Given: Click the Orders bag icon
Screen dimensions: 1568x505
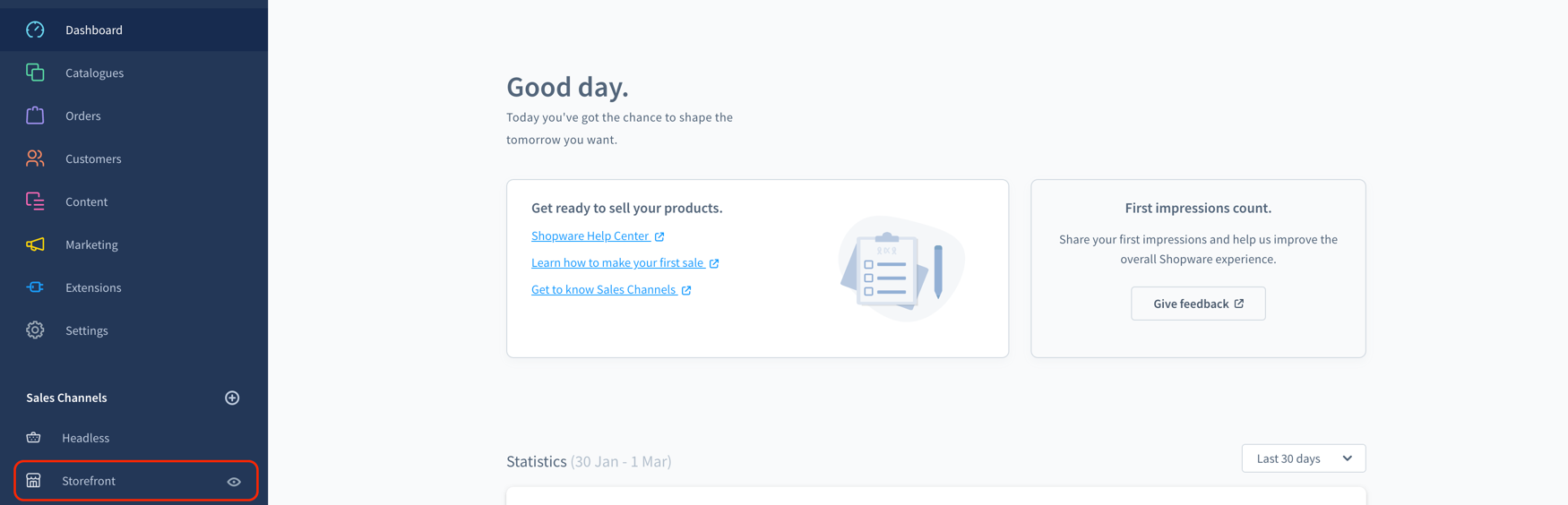Looking at the screenshot, I should (35, 116).
